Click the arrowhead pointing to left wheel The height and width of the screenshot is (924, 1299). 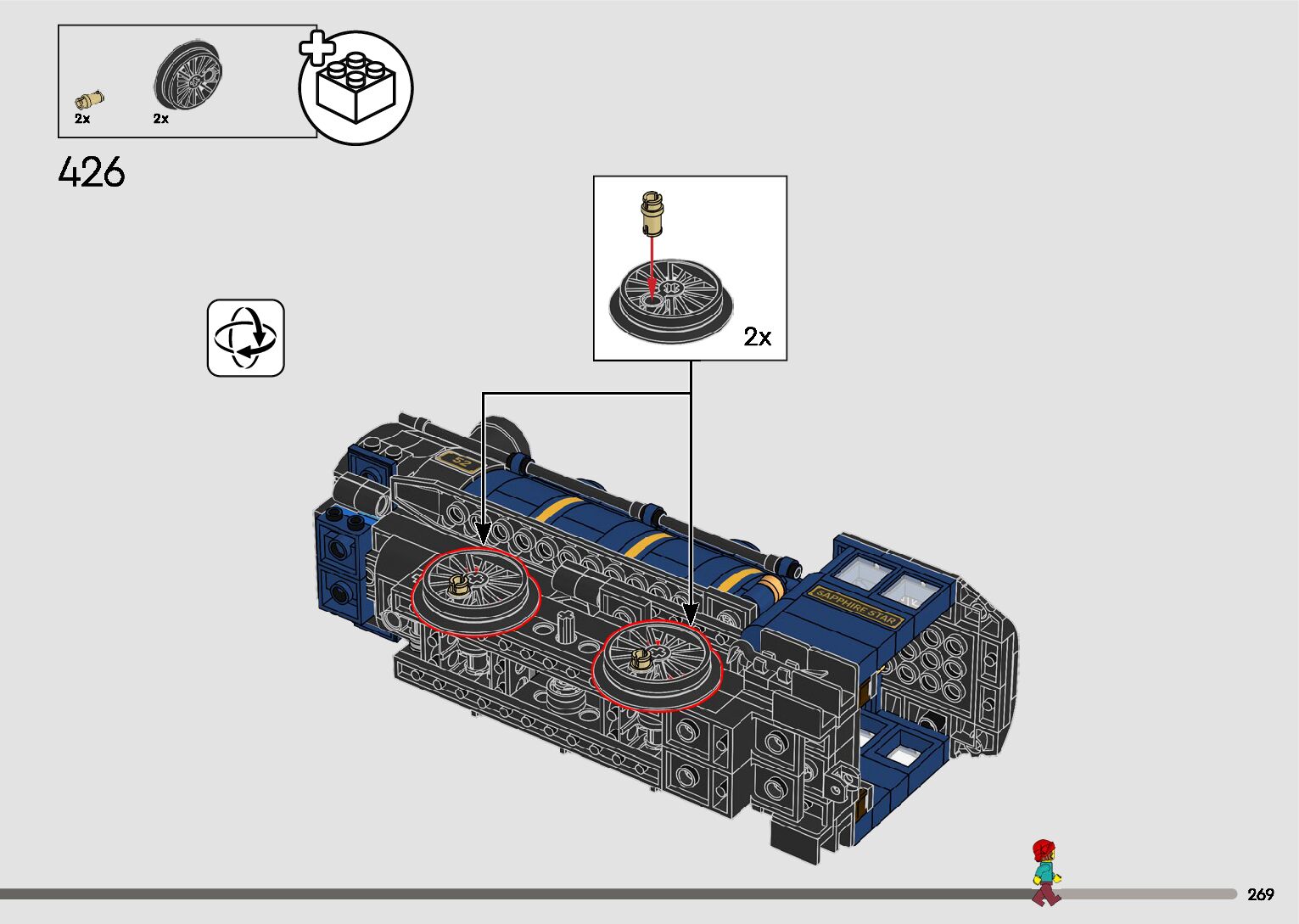click(483, 535)
